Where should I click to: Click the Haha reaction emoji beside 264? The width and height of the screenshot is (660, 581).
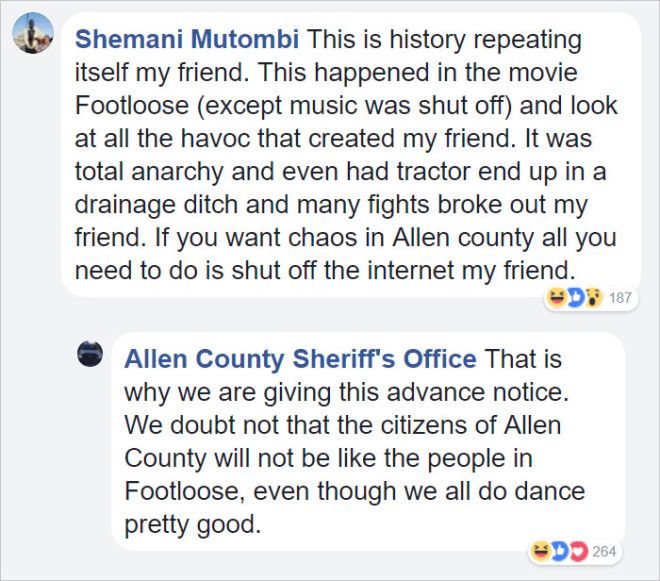click(x=540, y=551)
